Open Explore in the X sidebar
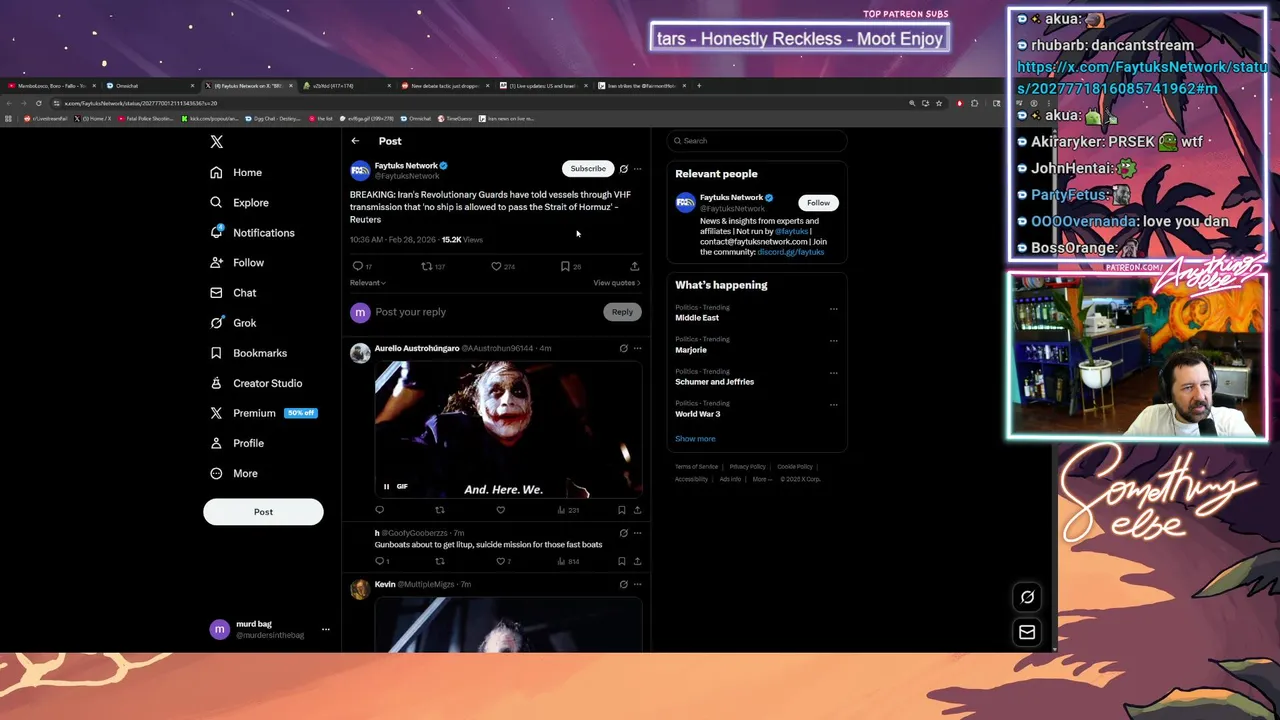This screenshot has width=1280, height=720. 239,202
